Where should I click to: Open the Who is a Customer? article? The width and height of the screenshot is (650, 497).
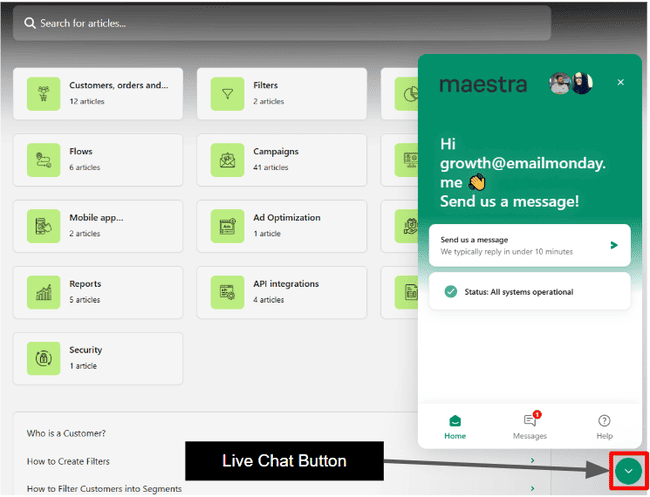66,434
